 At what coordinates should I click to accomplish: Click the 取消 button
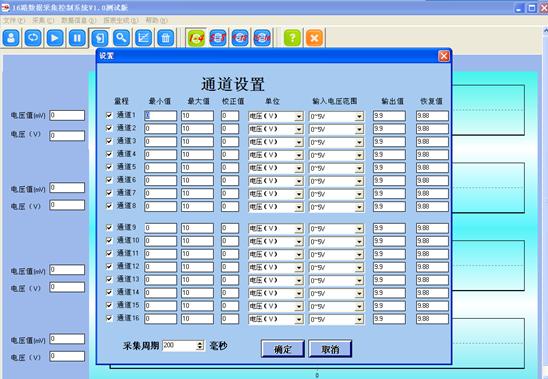(330, 349)
